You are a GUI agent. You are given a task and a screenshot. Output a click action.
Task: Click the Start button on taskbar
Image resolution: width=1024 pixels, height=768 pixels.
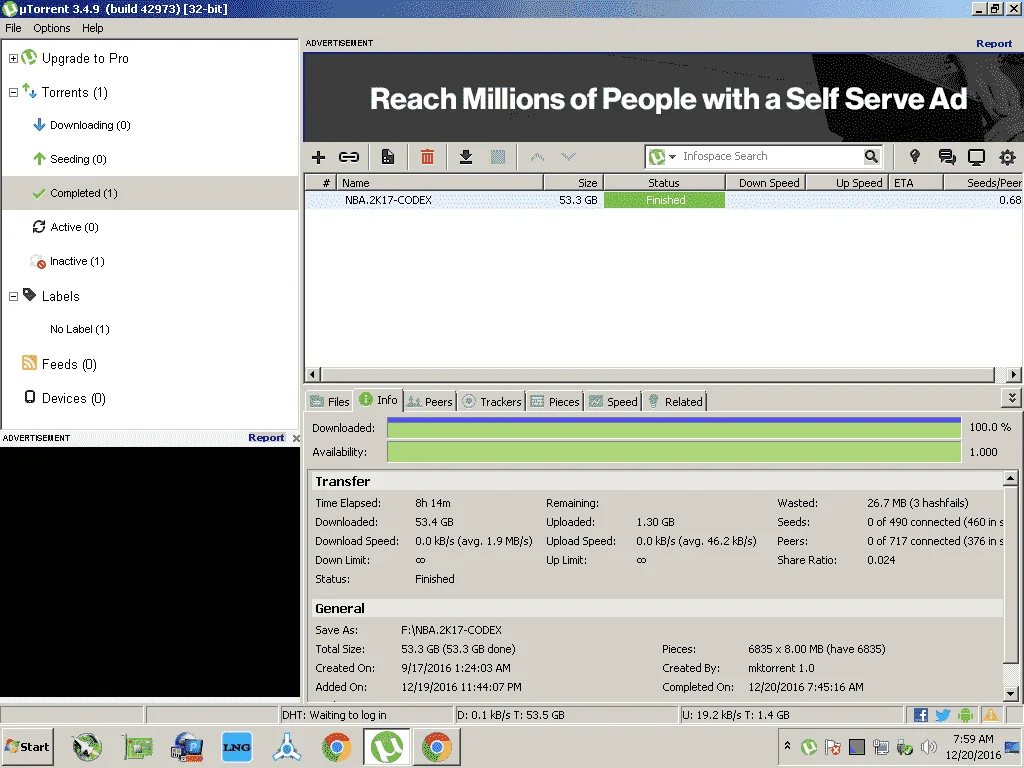click(x=27, y=747)
